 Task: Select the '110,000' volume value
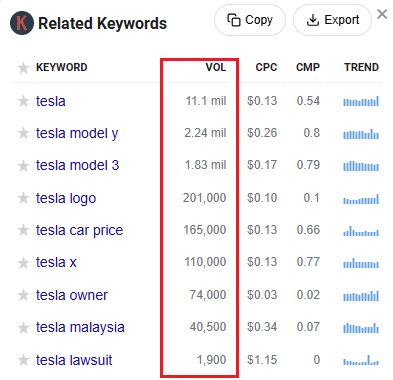pos(206,262)
